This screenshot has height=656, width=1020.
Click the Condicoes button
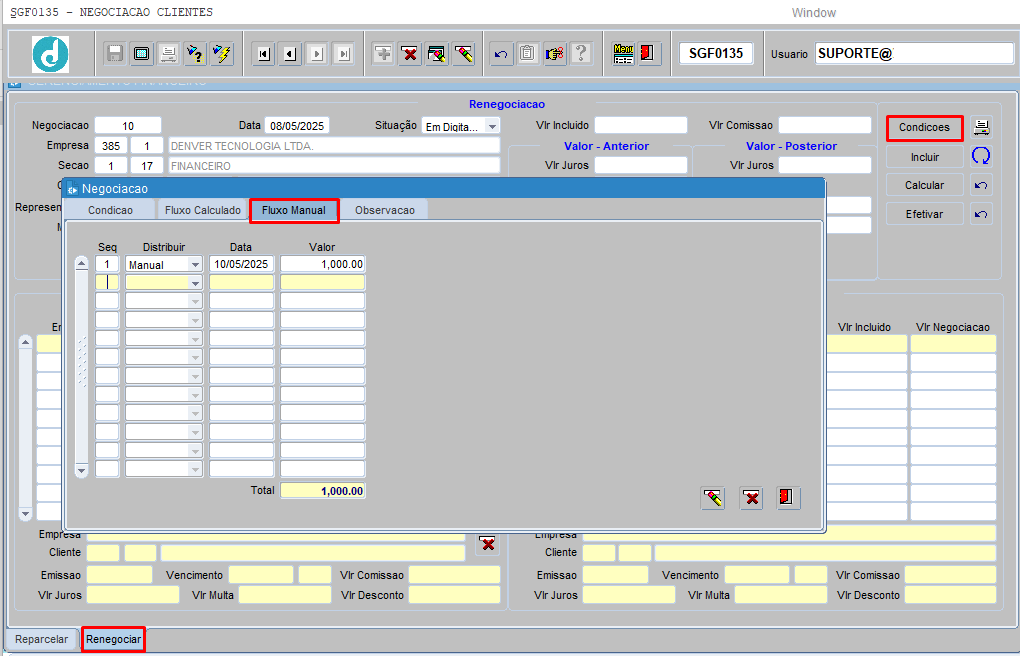coord(924,128)
